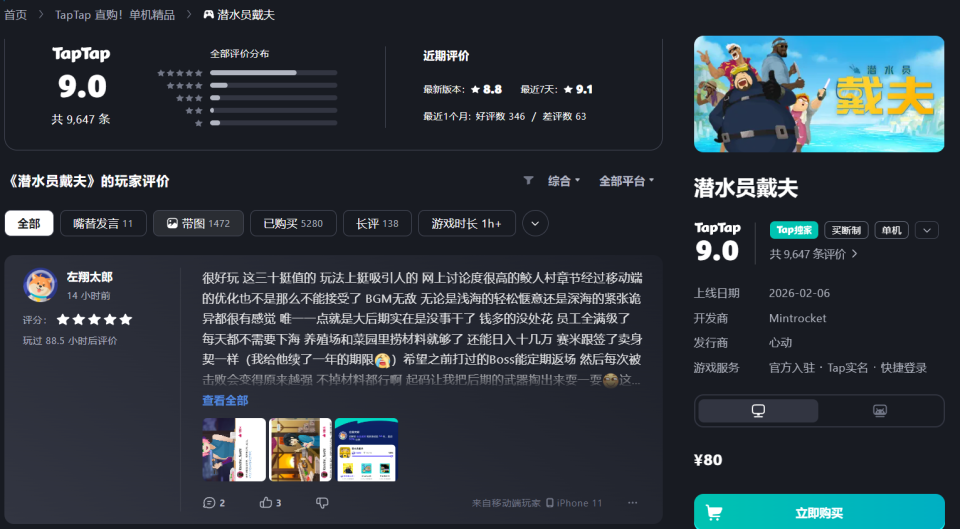This screenshot has width=960, height=529.
Task: Click the review's five-star rating
Action: pos(94,320)
